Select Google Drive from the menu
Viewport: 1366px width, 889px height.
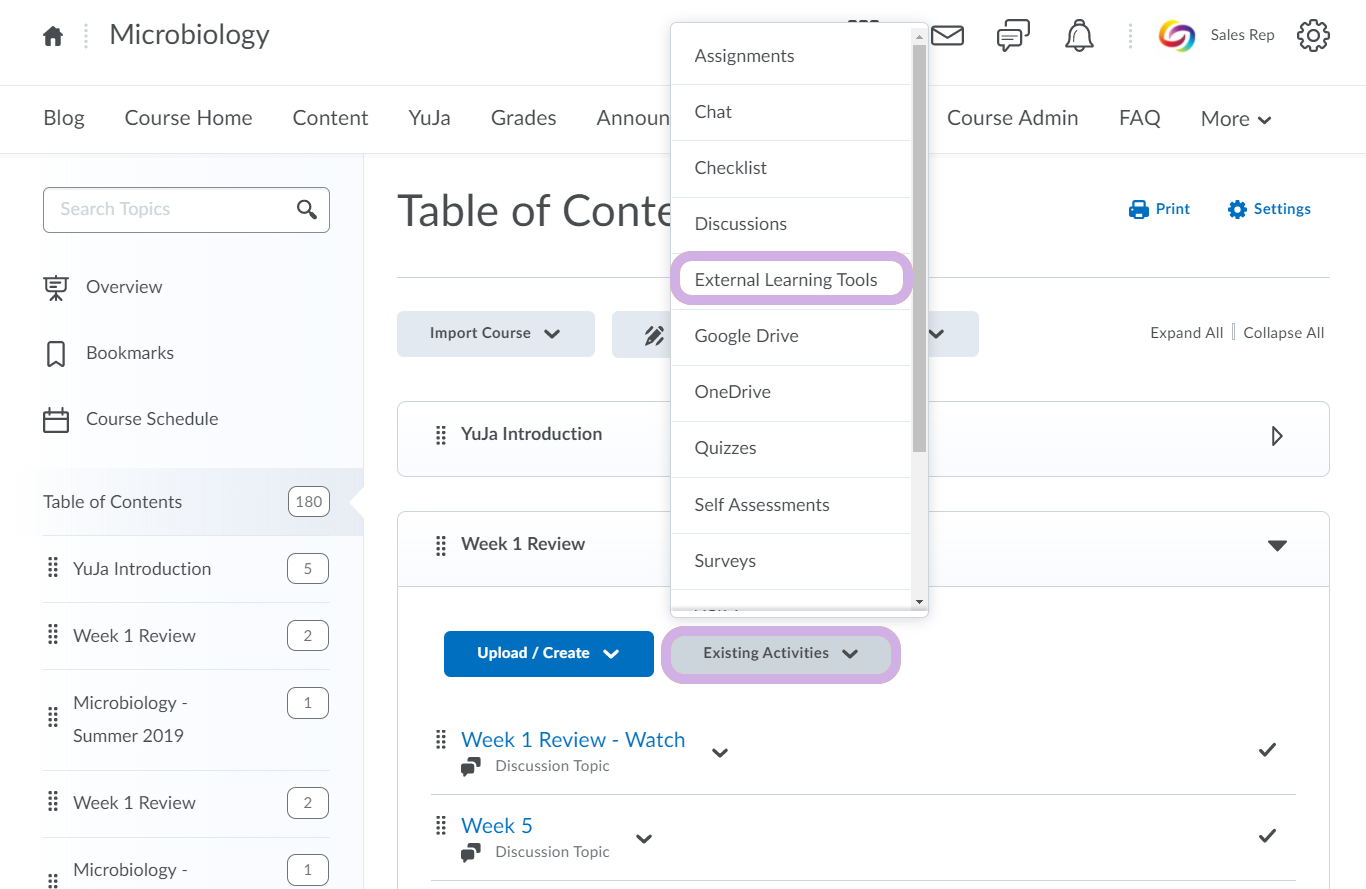(791, 336)
